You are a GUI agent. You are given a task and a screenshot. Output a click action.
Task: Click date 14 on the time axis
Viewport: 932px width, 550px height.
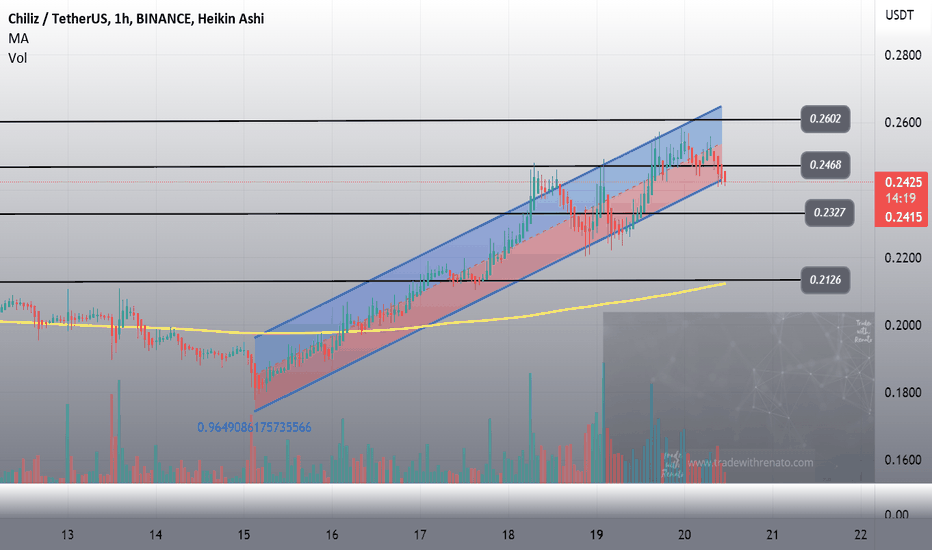click(x=156, y=535)
